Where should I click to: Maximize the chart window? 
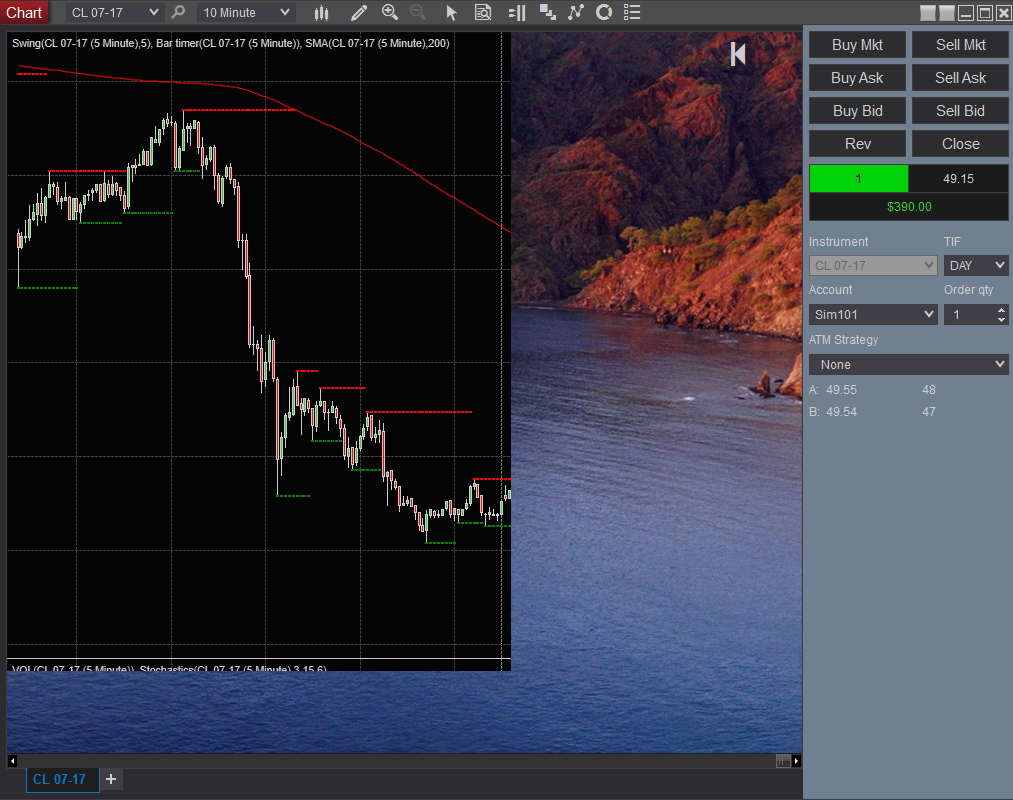coord(985,13)
